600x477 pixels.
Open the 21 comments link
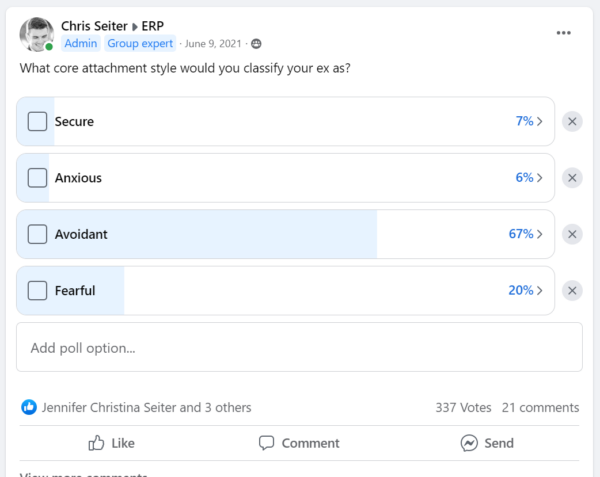pos(540,408)
